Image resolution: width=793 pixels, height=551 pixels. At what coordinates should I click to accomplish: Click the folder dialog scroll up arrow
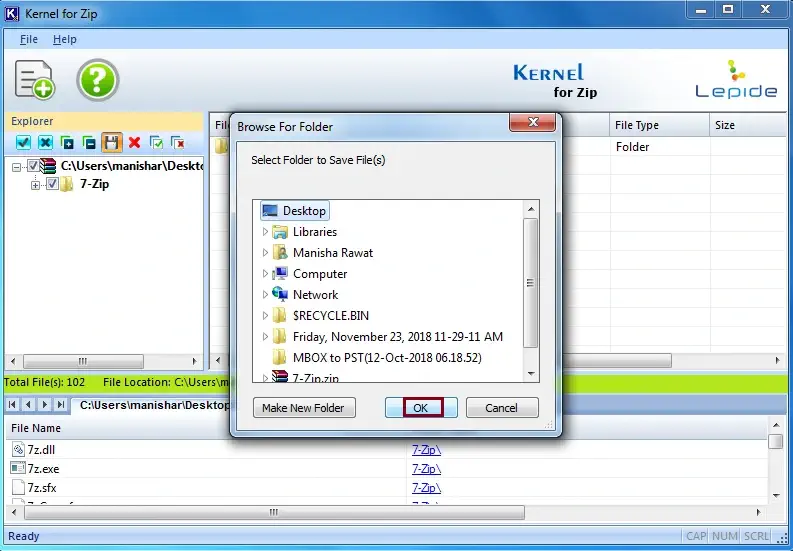(x=531, y=208)
